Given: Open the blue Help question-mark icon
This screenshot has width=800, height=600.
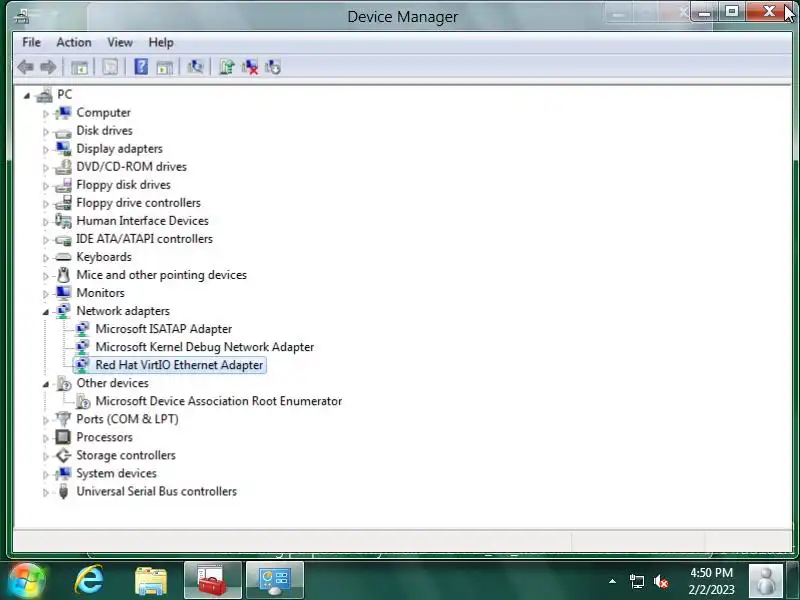Looking at the screenshot, I should point(141,67).
